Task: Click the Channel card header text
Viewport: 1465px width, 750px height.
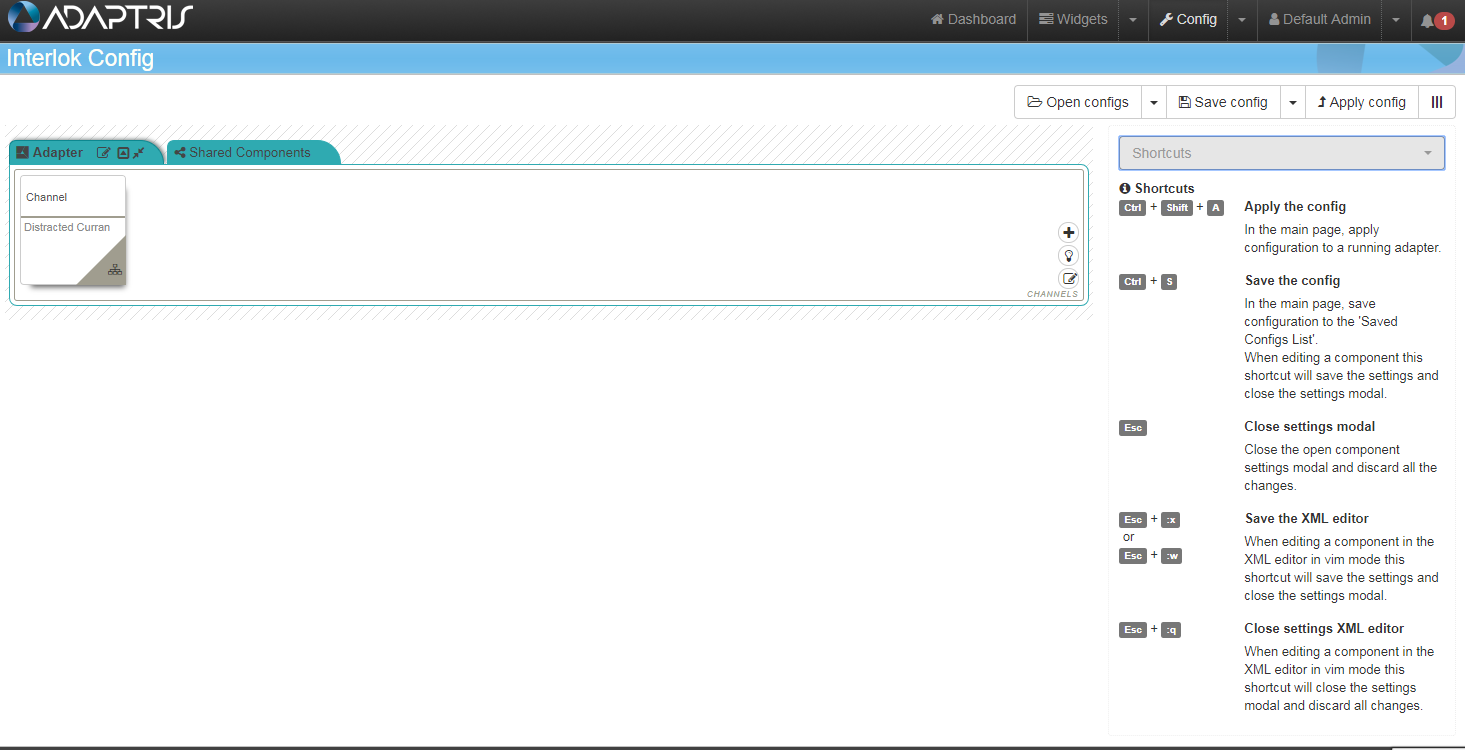Action: click(x=47, y=197)
